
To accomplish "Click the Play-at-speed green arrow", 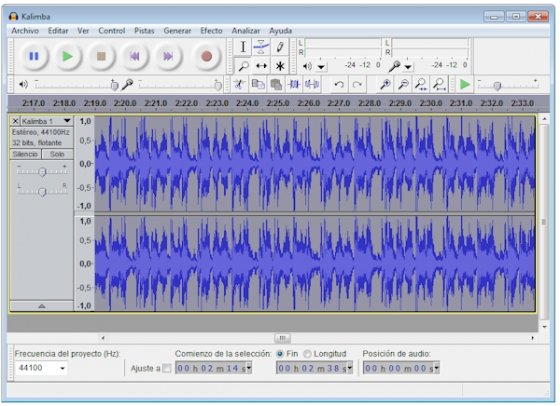I will [x=465, y=84].
